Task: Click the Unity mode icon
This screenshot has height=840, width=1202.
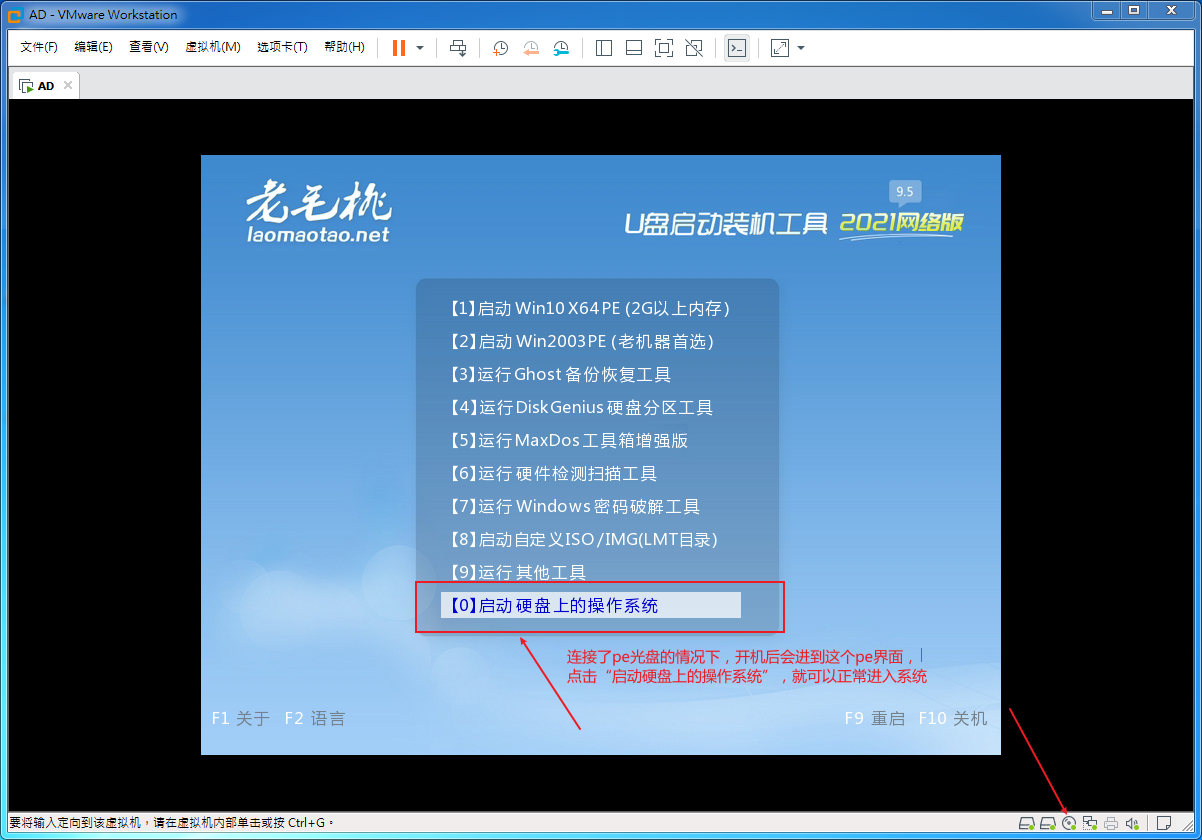Action: 694,47
